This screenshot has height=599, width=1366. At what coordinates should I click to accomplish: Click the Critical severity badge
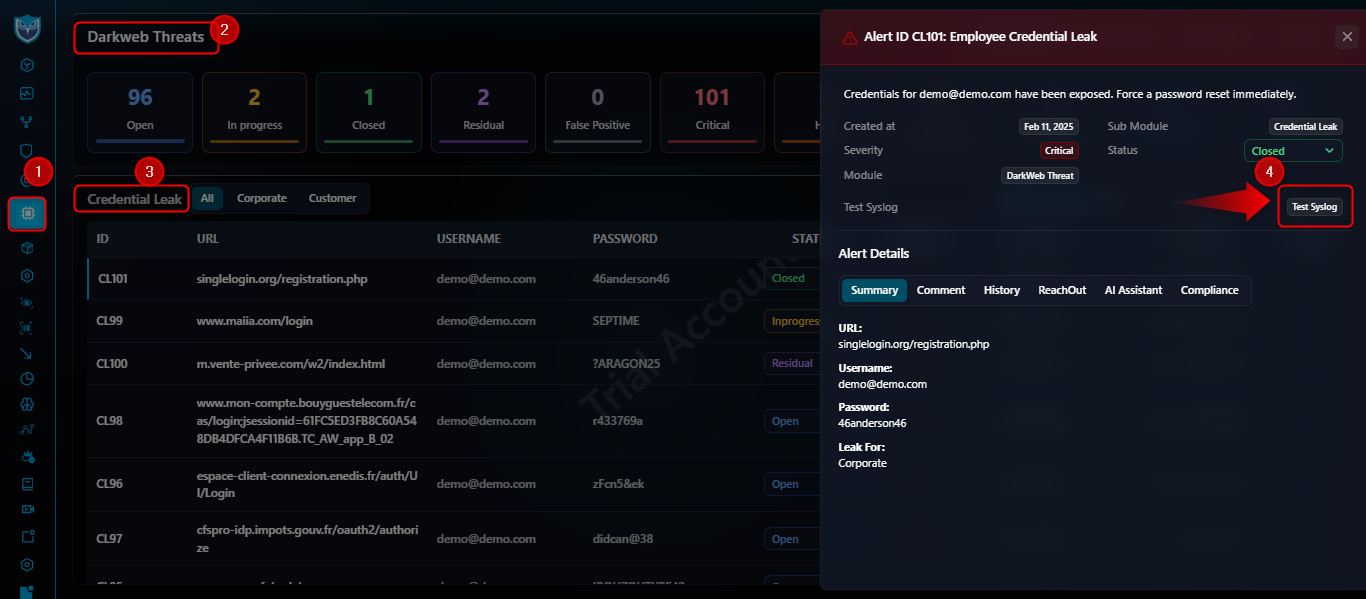(1059, 151)
